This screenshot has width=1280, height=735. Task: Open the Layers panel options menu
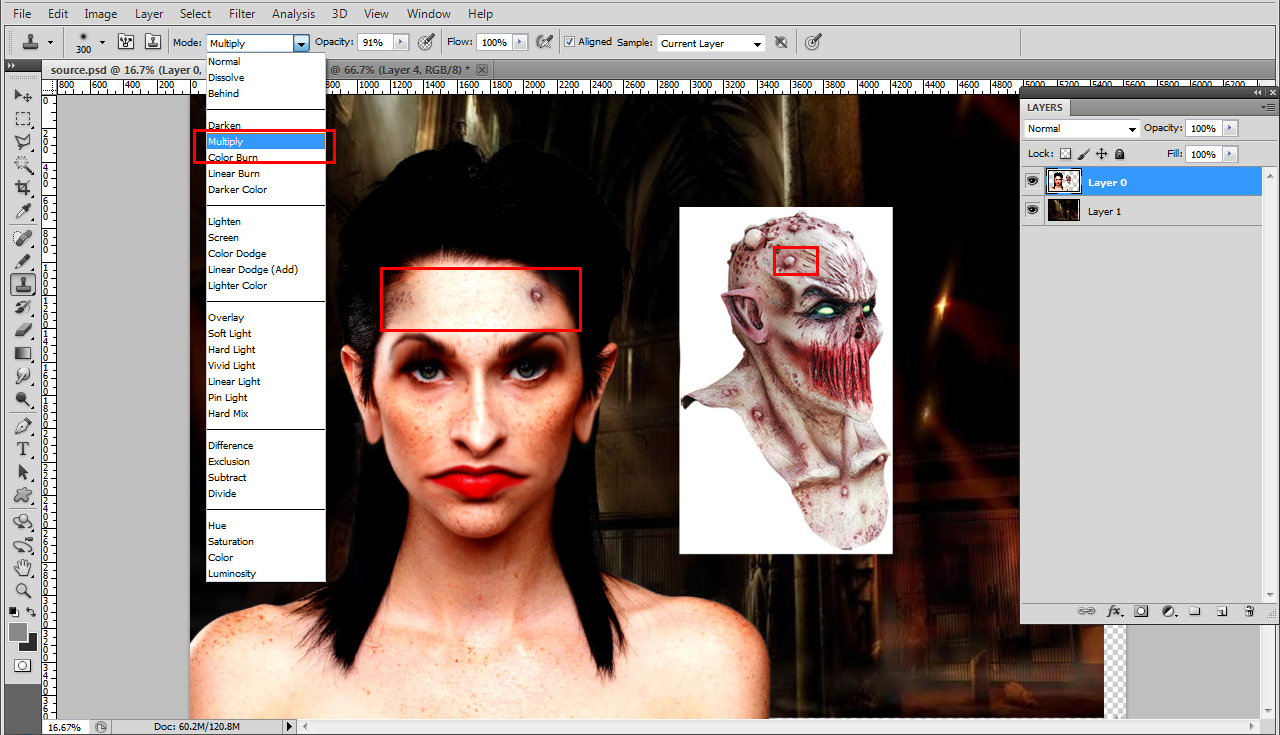click(1268, 107)
